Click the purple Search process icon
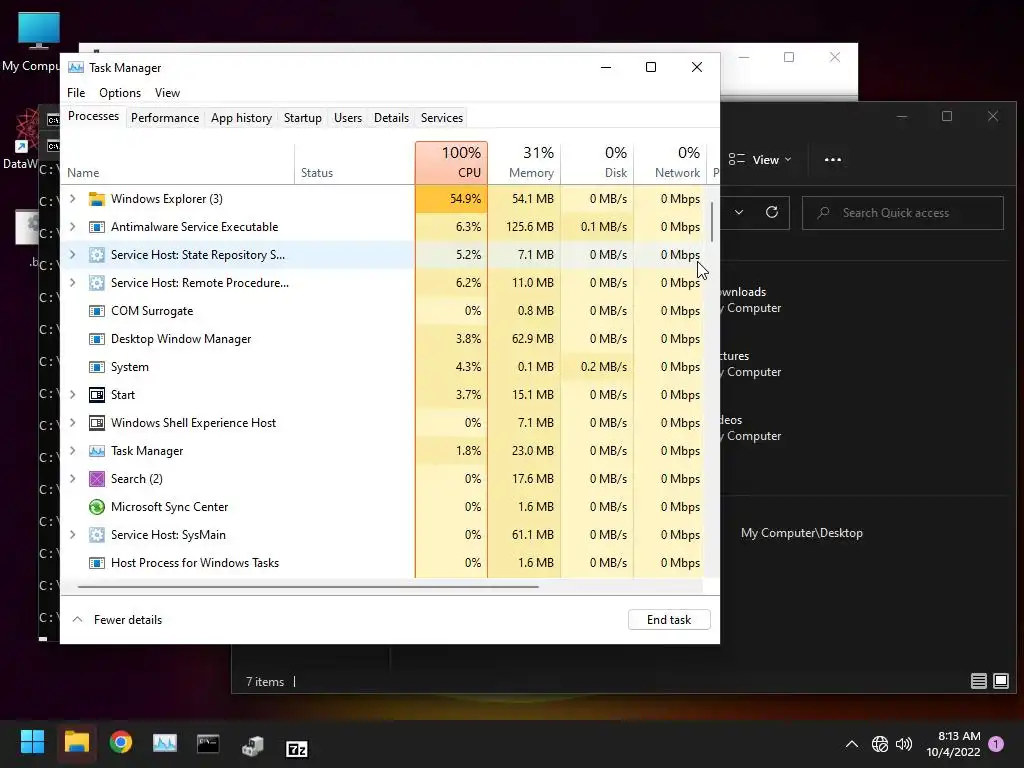1024x768 pixels. tap(97, 479)
